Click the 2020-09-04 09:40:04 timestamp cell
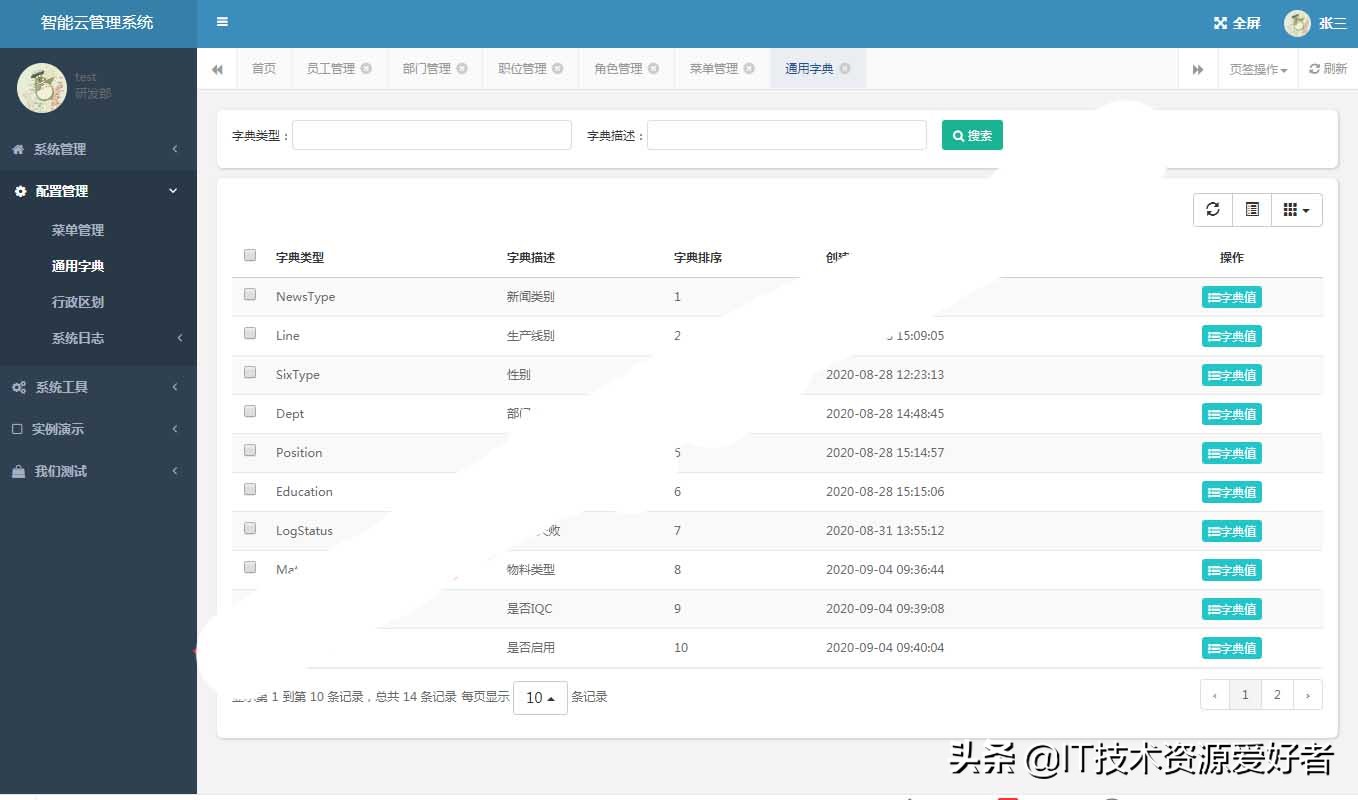The height and width of the screenshot is (800, 1358). 885,648
